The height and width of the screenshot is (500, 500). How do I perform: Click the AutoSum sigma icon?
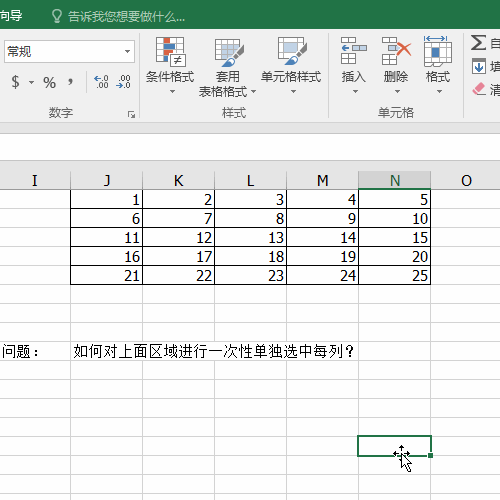[478, 43]
